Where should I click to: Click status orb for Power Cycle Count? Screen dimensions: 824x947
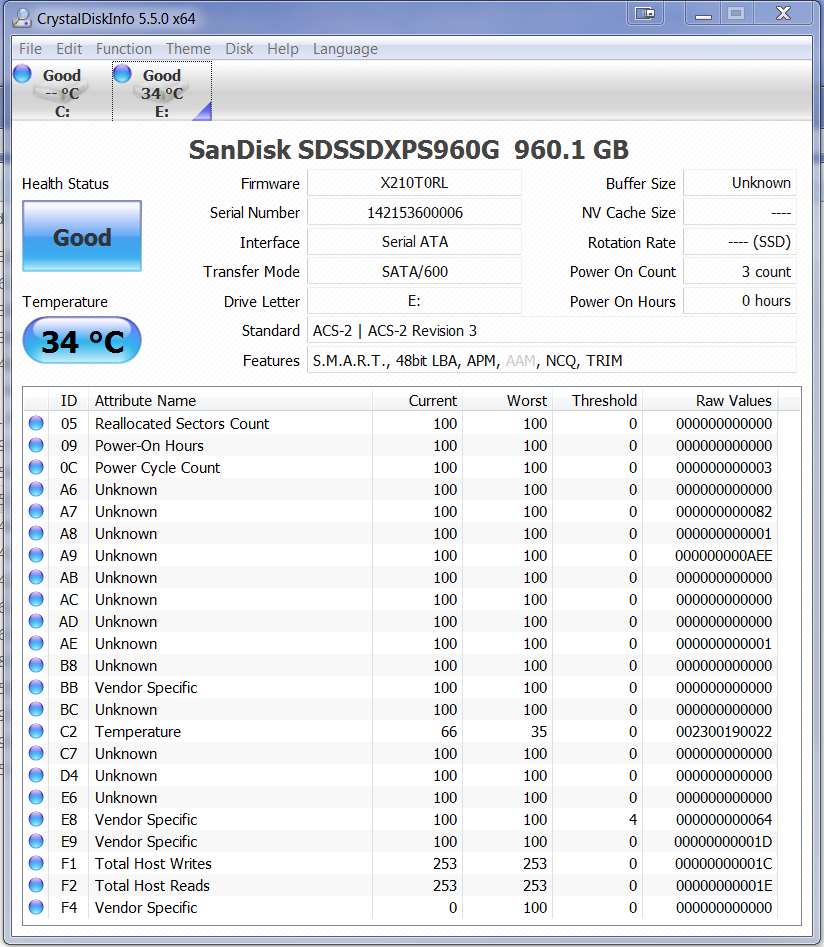(36, 468)
